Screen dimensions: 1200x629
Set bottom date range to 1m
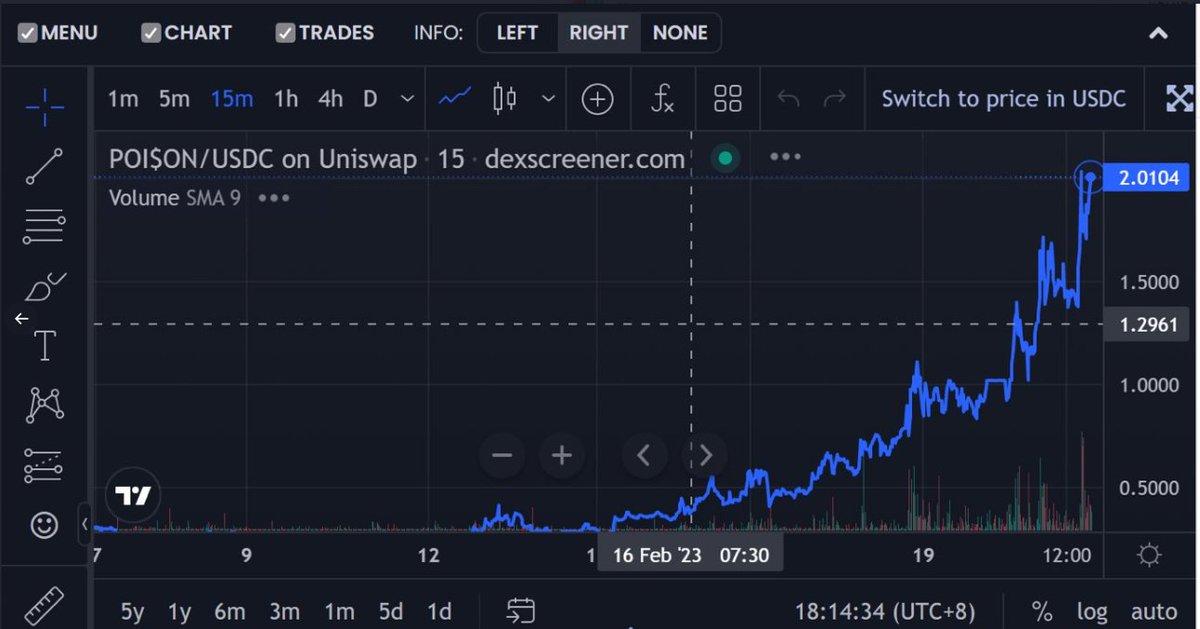[338, 611]
